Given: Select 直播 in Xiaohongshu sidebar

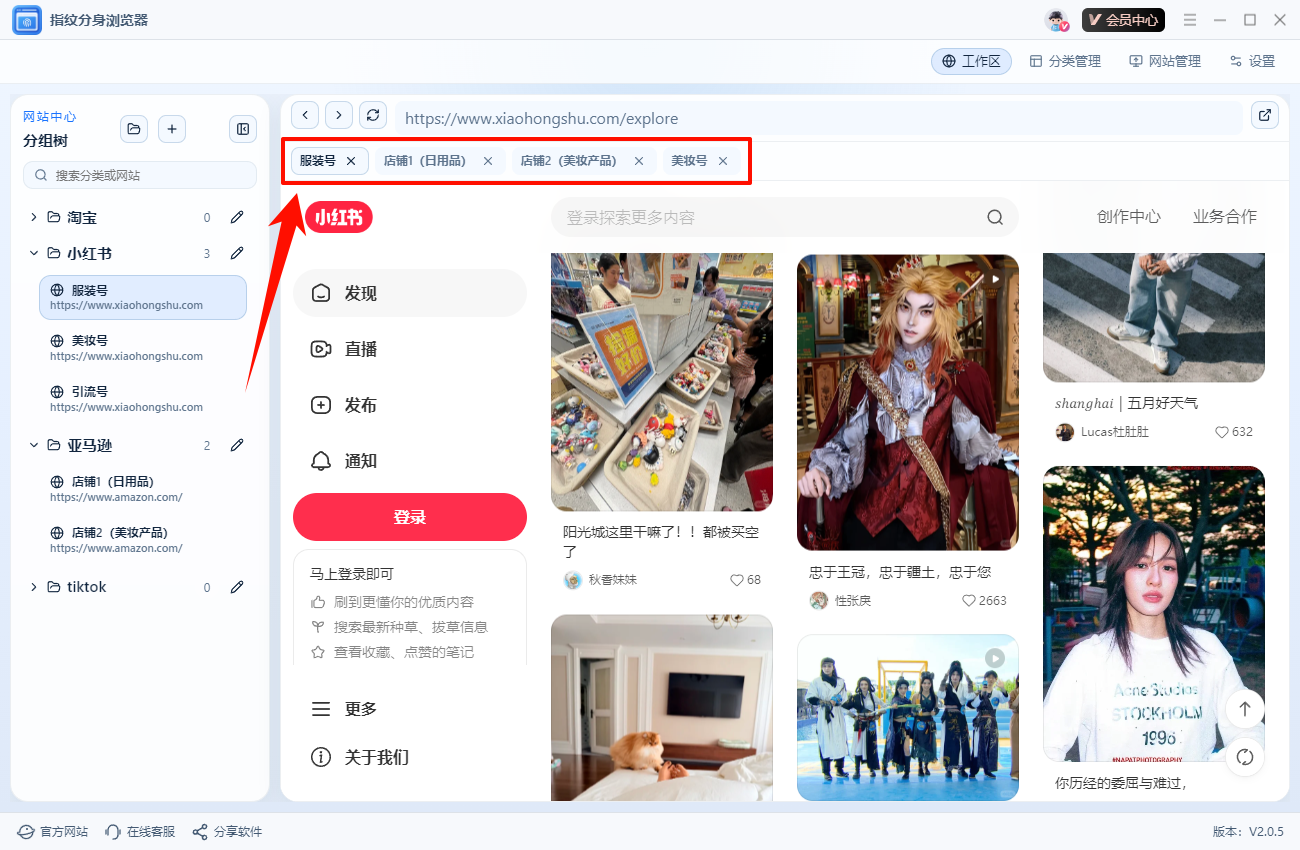Looking at the screenshot, I should point(410,349).
